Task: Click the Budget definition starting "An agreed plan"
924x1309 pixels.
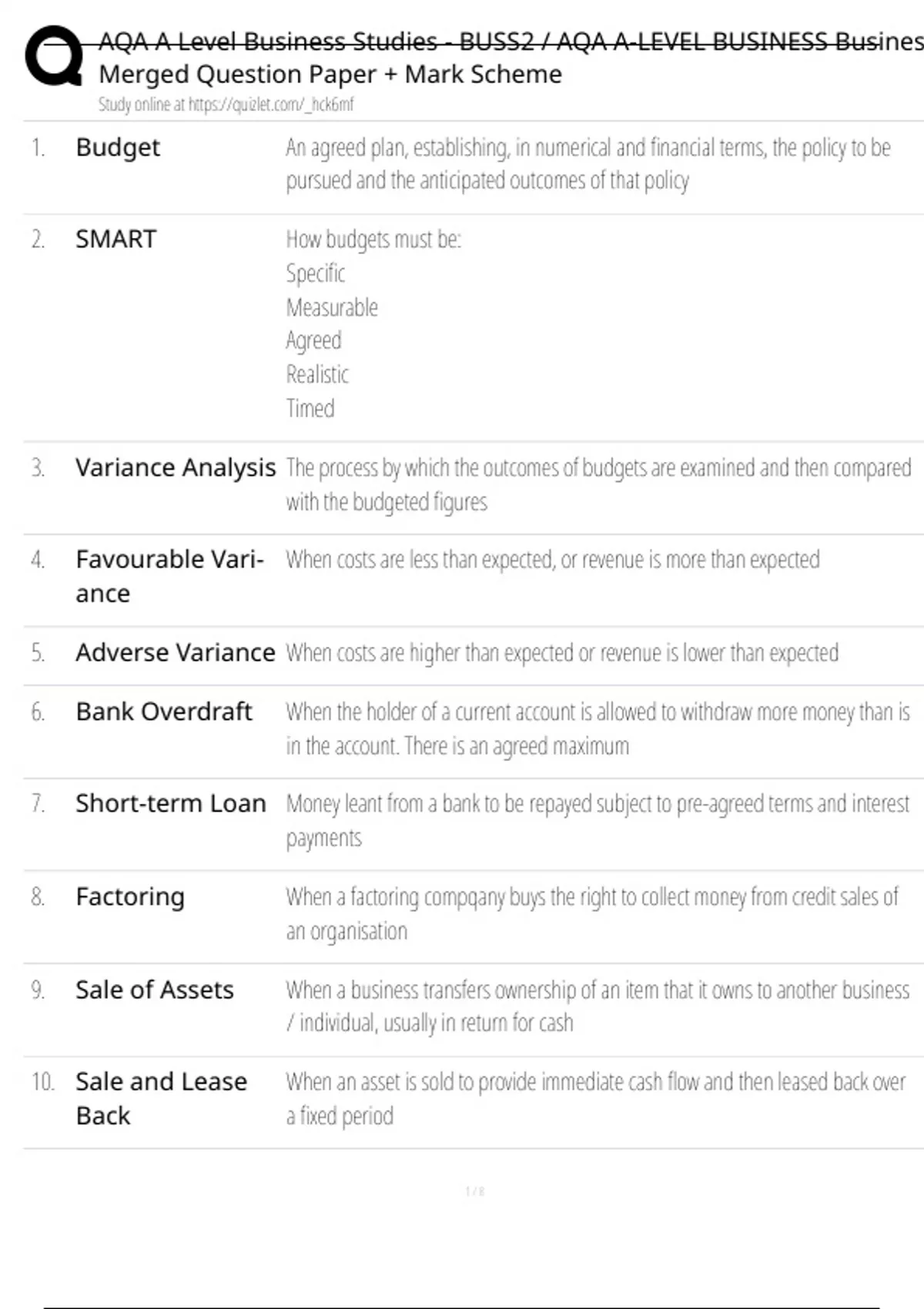Action: pos(588,163)
